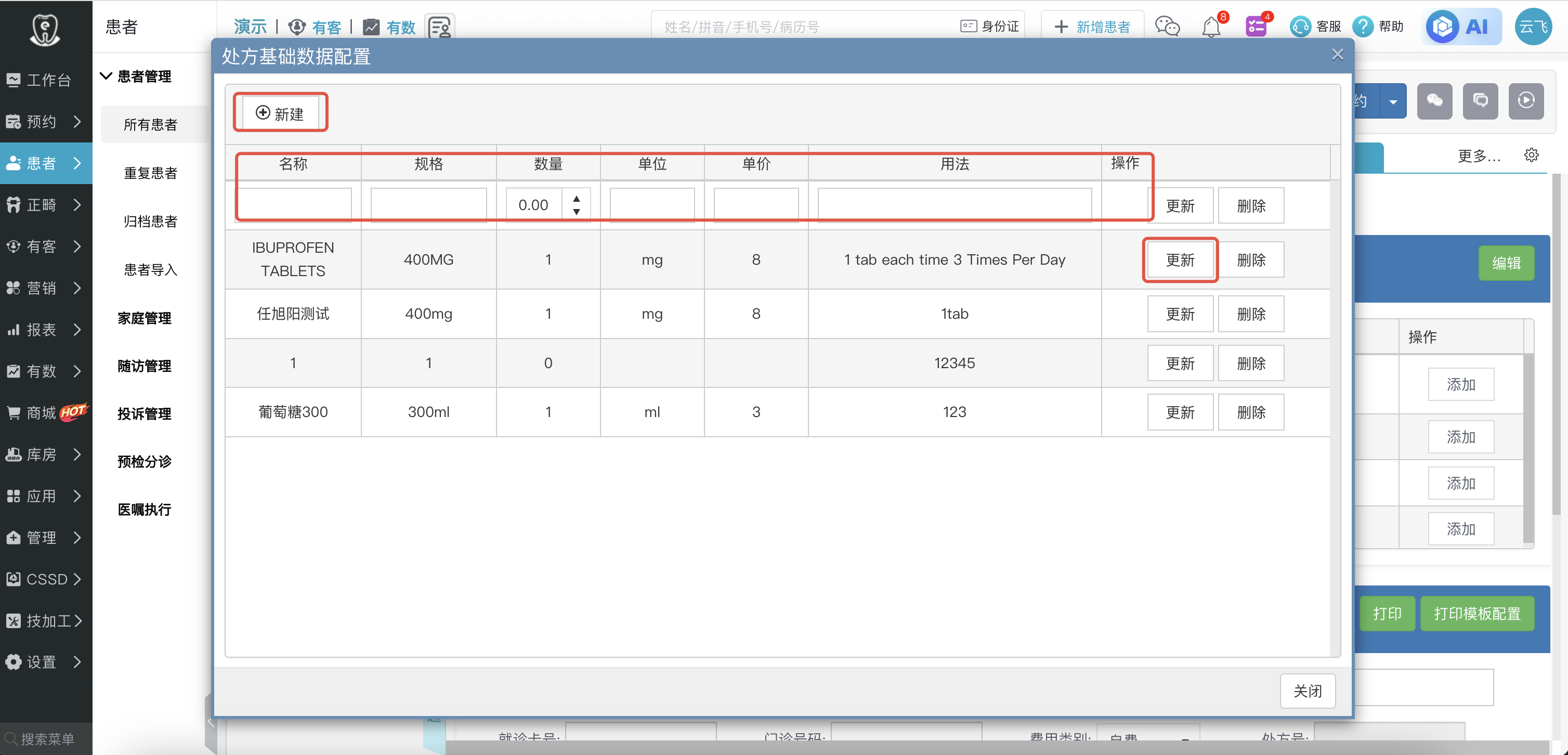
Task: Click the 搜索菜单 search field
Action: click(x=46, y=738)
